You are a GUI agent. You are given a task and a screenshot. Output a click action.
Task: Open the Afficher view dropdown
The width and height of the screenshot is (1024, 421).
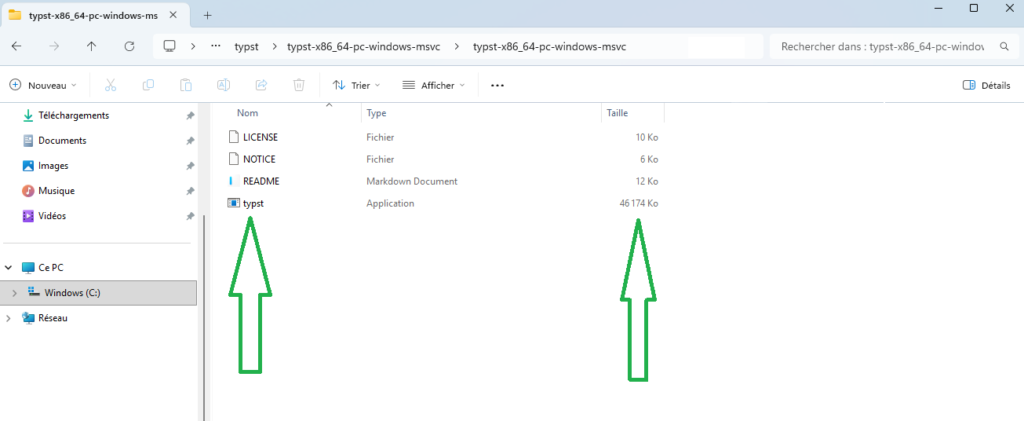click(x=433, y=86)
